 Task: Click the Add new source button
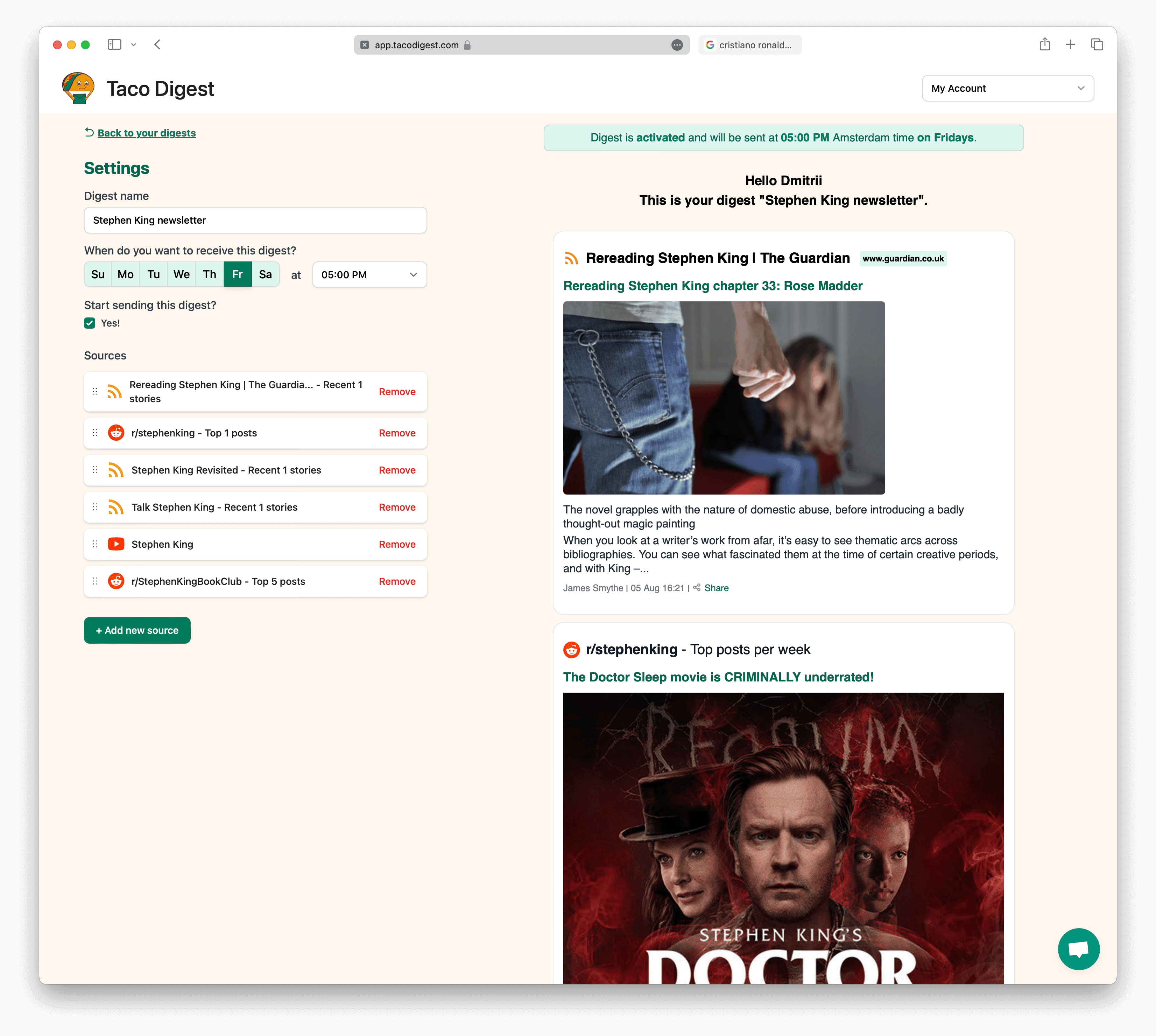click(137, 630)
